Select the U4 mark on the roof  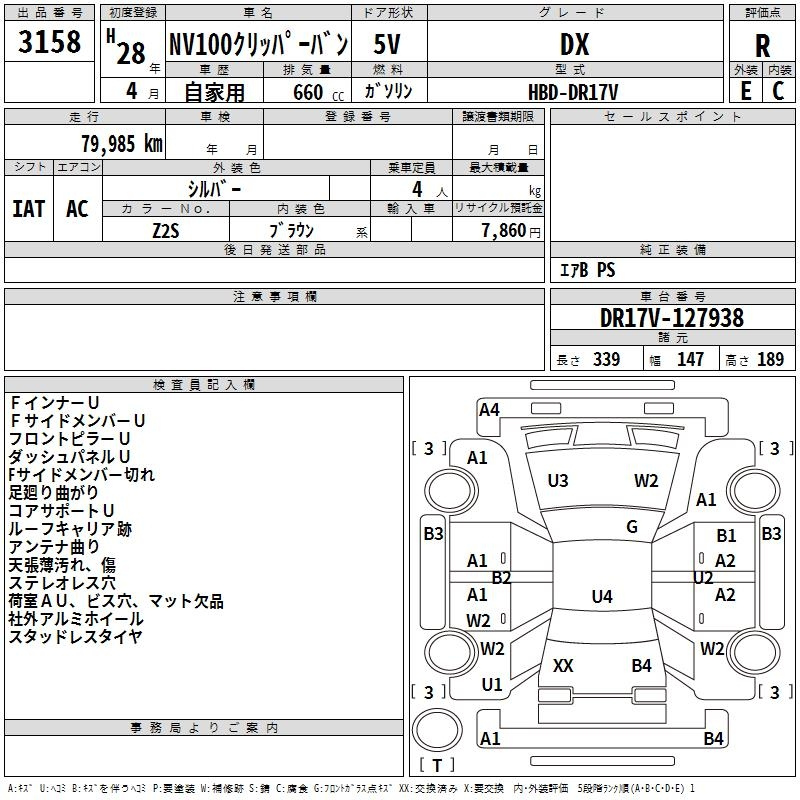click(x=601, y=597)
